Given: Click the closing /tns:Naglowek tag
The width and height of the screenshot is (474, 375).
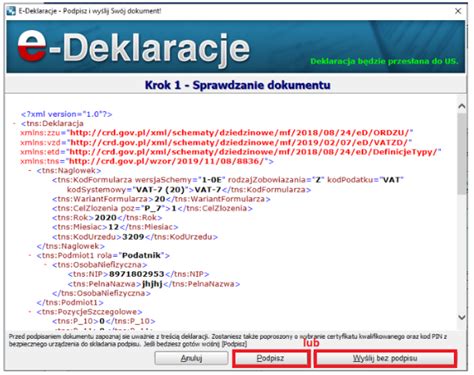Looking at the screenshot, I should tap(71, 246).
